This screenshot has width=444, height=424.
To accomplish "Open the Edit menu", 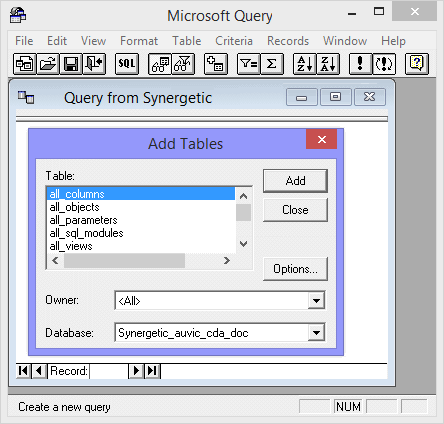I will click(57, 41).
